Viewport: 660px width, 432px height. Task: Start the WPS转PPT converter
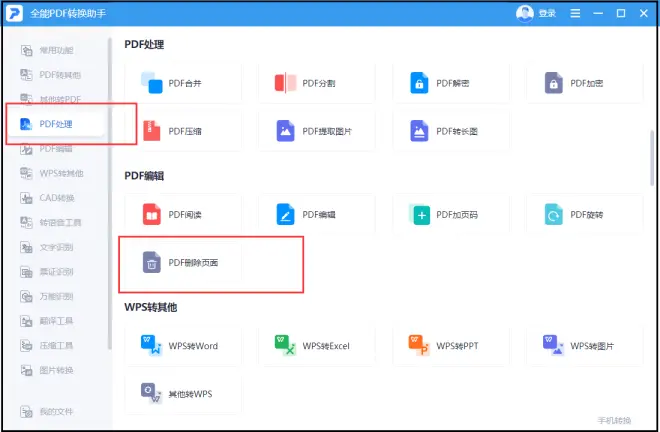(x=451, y=346)
